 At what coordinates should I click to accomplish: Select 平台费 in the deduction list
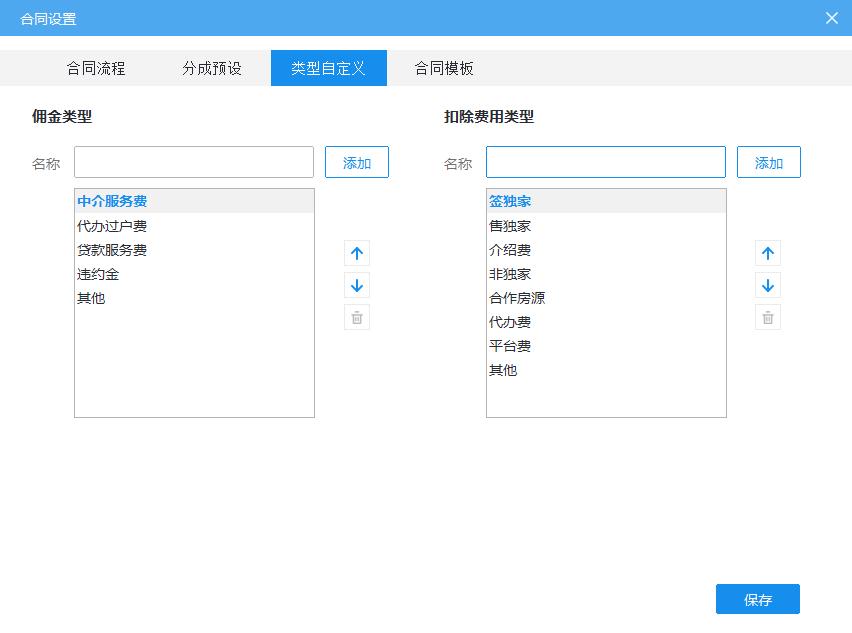507,345
